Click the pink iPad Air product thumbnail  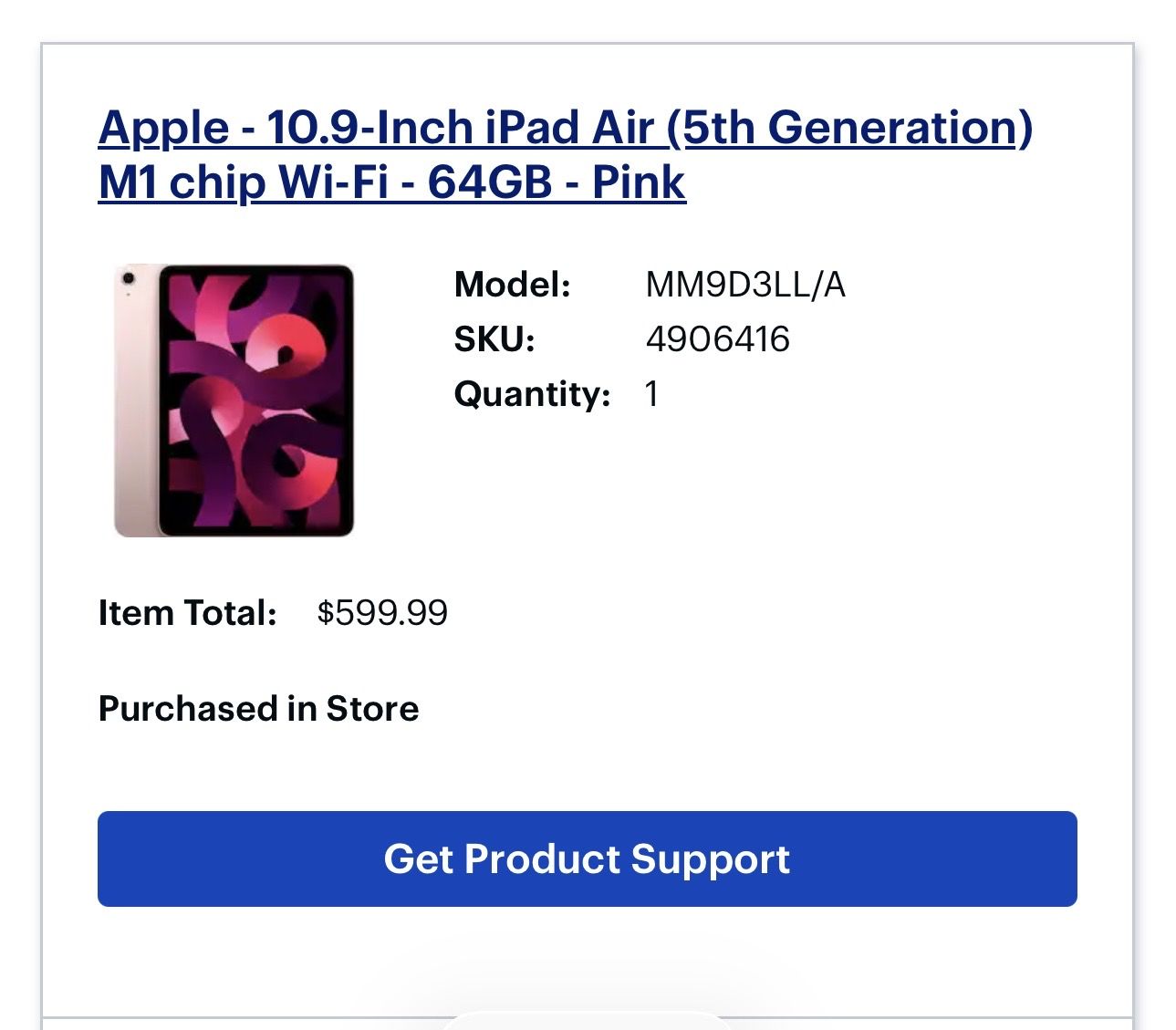click(x=234, y=401)
